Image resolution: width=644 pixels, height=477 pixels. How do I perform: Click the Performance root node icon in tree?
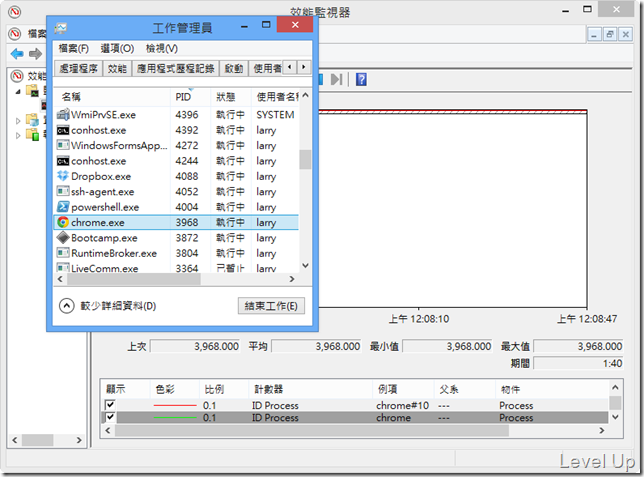[x=17, y=76]
